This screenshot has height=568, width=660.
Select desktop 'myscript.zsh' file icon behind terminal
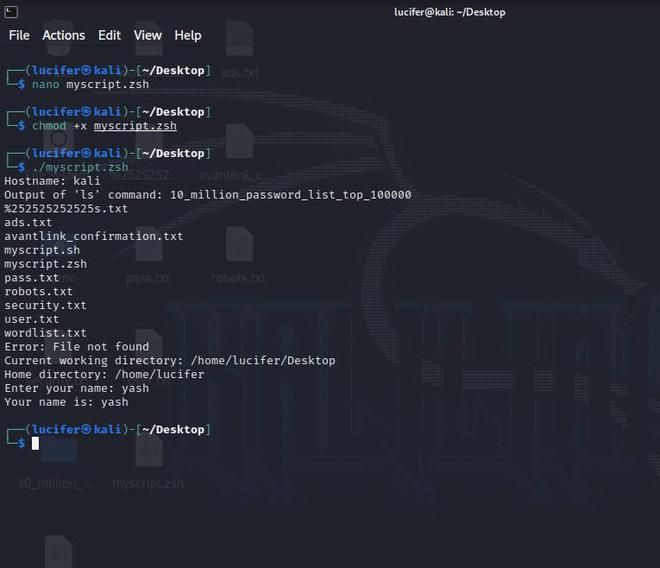148,461
